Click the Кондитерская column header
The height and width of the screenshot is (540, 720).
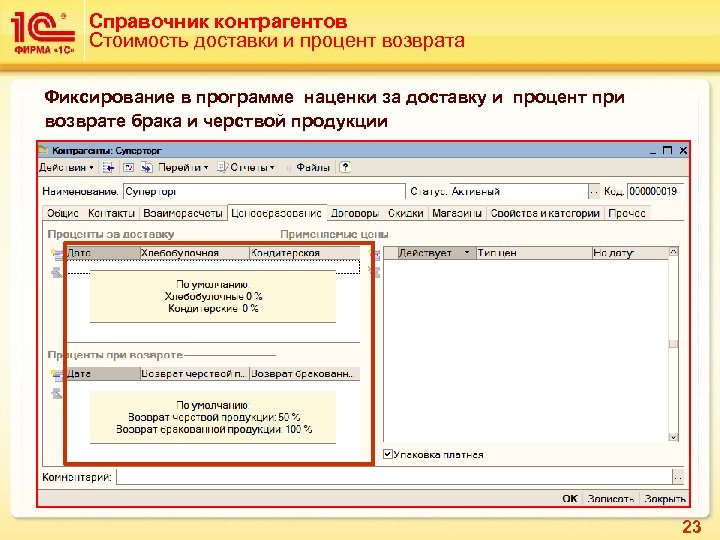(x=304, y=253)
